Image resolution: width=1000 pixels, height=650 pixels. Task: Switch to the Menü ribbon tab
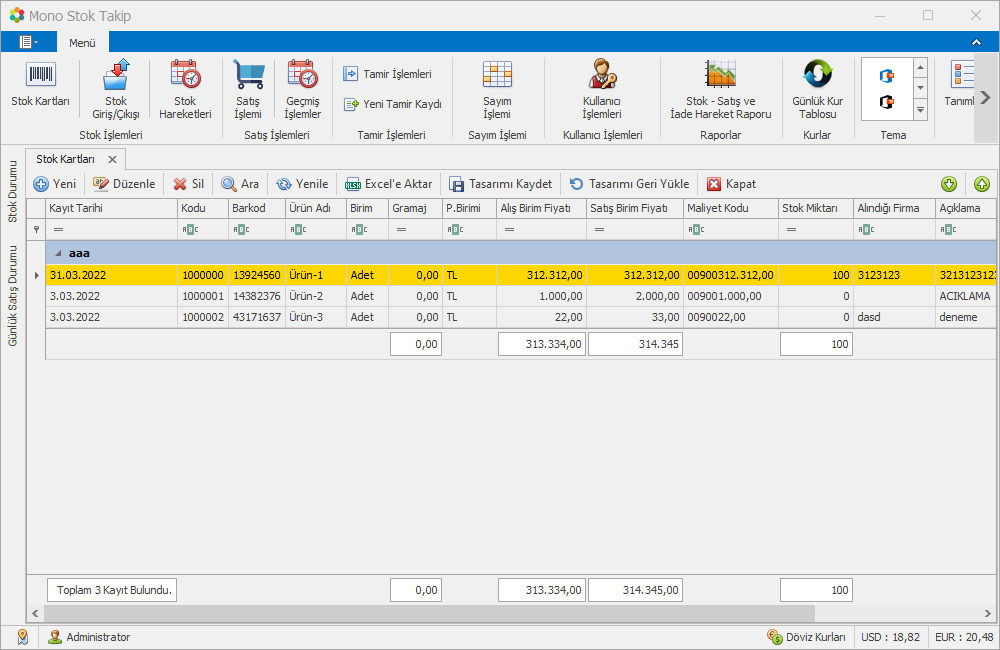[x=82, y=43]
